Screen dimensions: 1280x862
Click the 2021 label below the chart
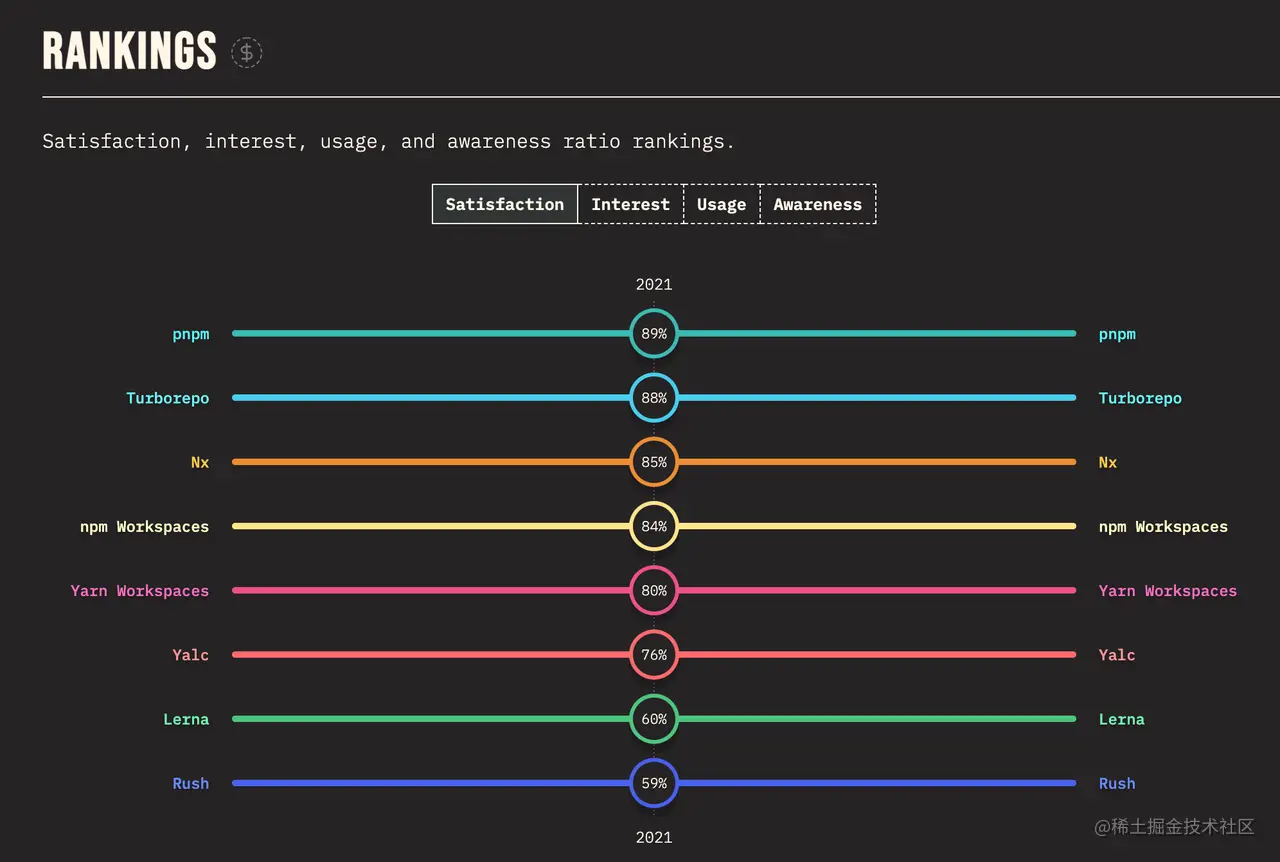click(x=654, y=837)
